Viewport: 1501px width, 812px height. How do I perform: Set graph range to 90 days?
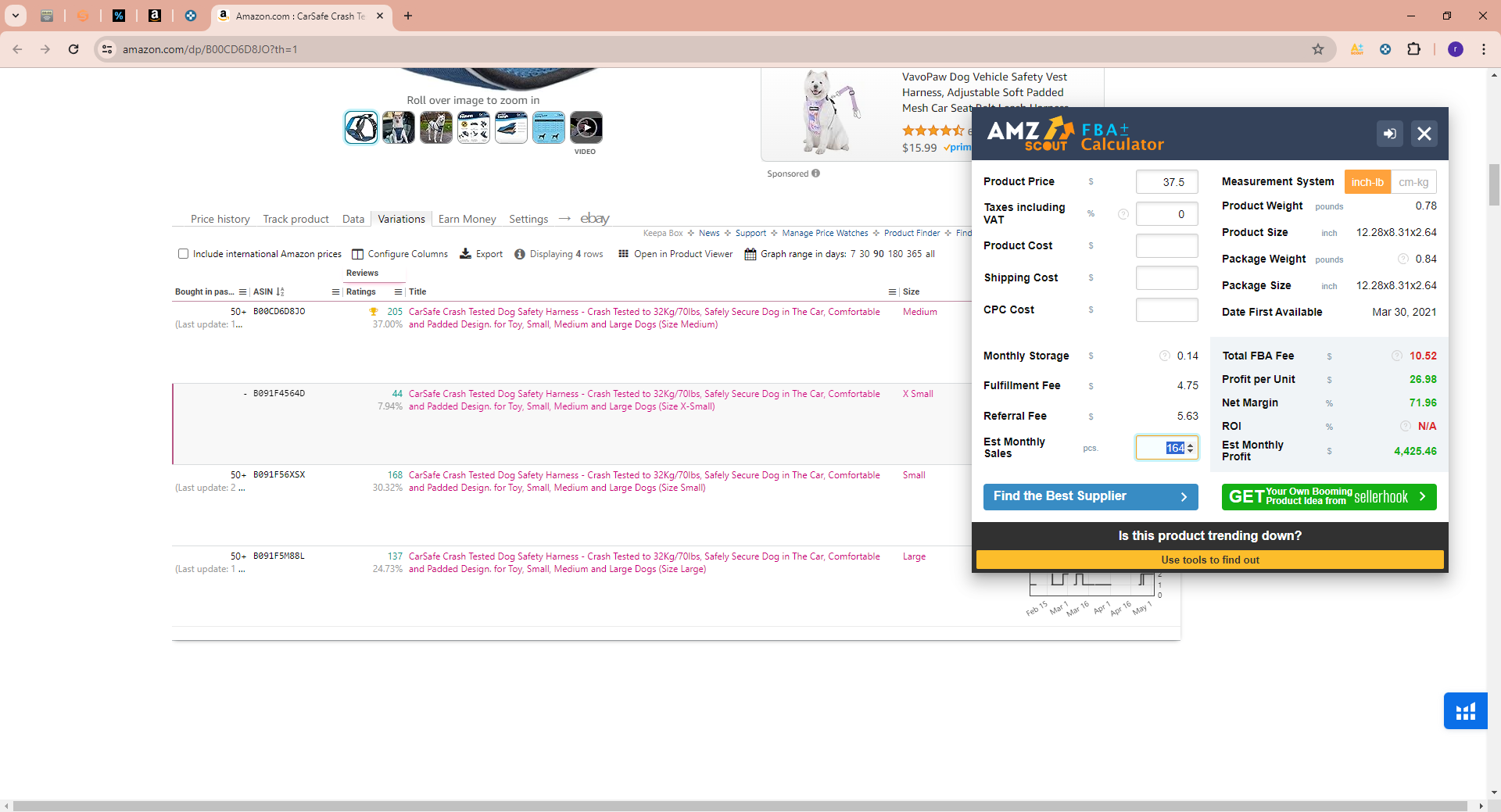[879, 254]
